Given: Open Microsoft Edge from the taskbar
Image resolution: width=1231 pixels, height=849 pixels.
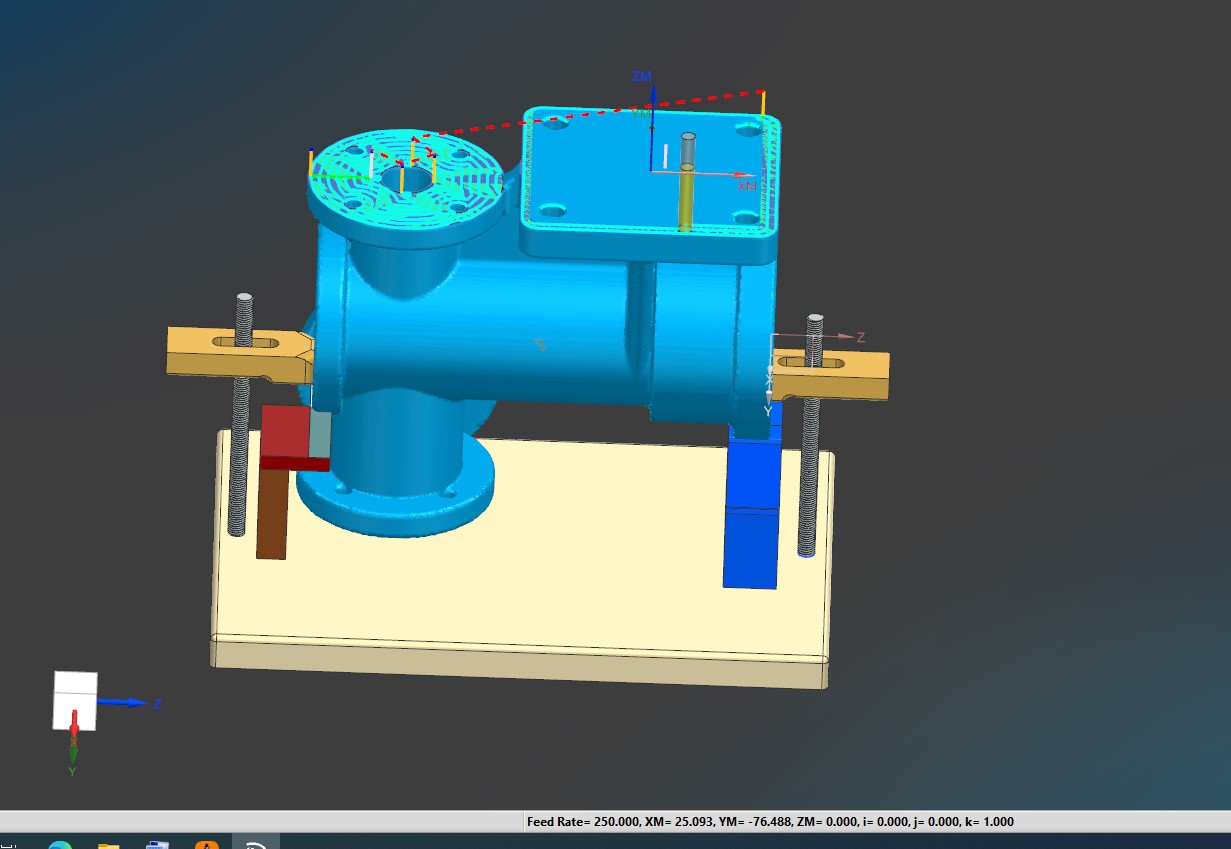Looking at the screenshot, I should pos(61,847).
